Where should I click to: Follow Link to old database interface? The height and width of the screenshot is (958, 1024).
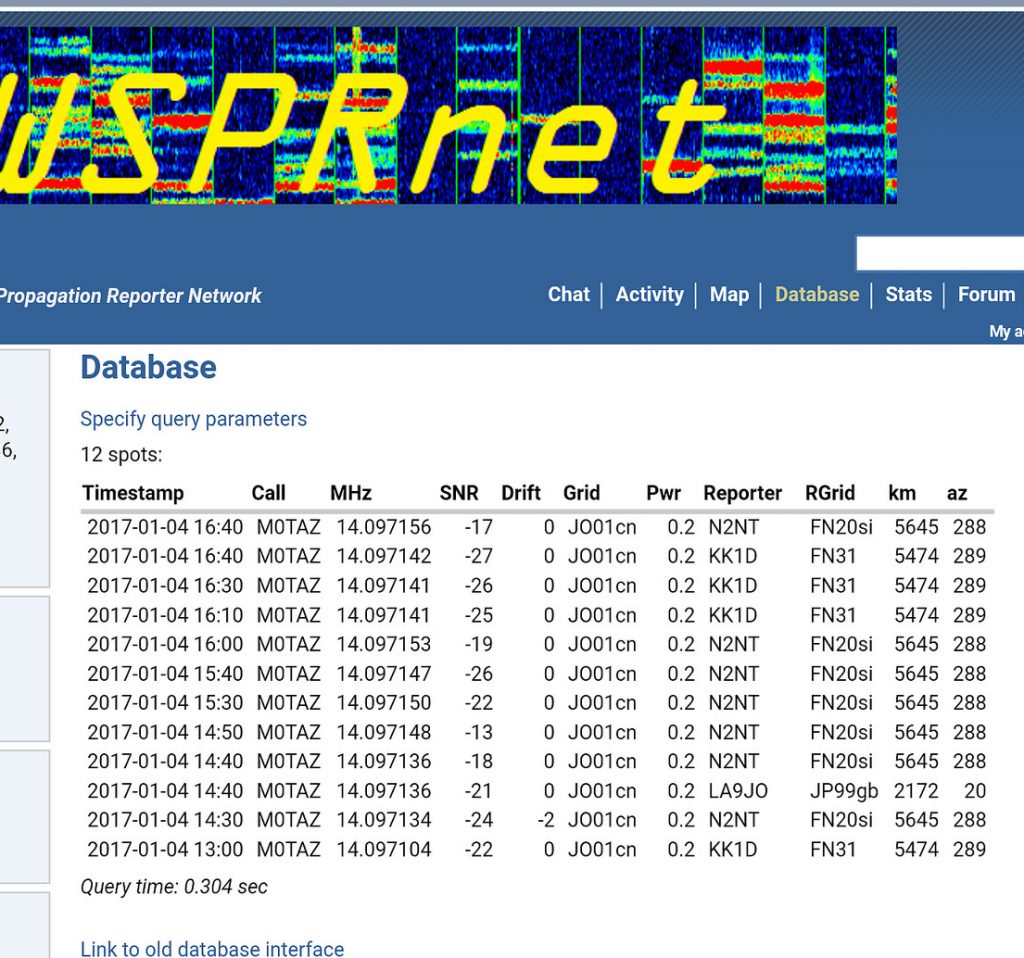click(x=211, y=948)
